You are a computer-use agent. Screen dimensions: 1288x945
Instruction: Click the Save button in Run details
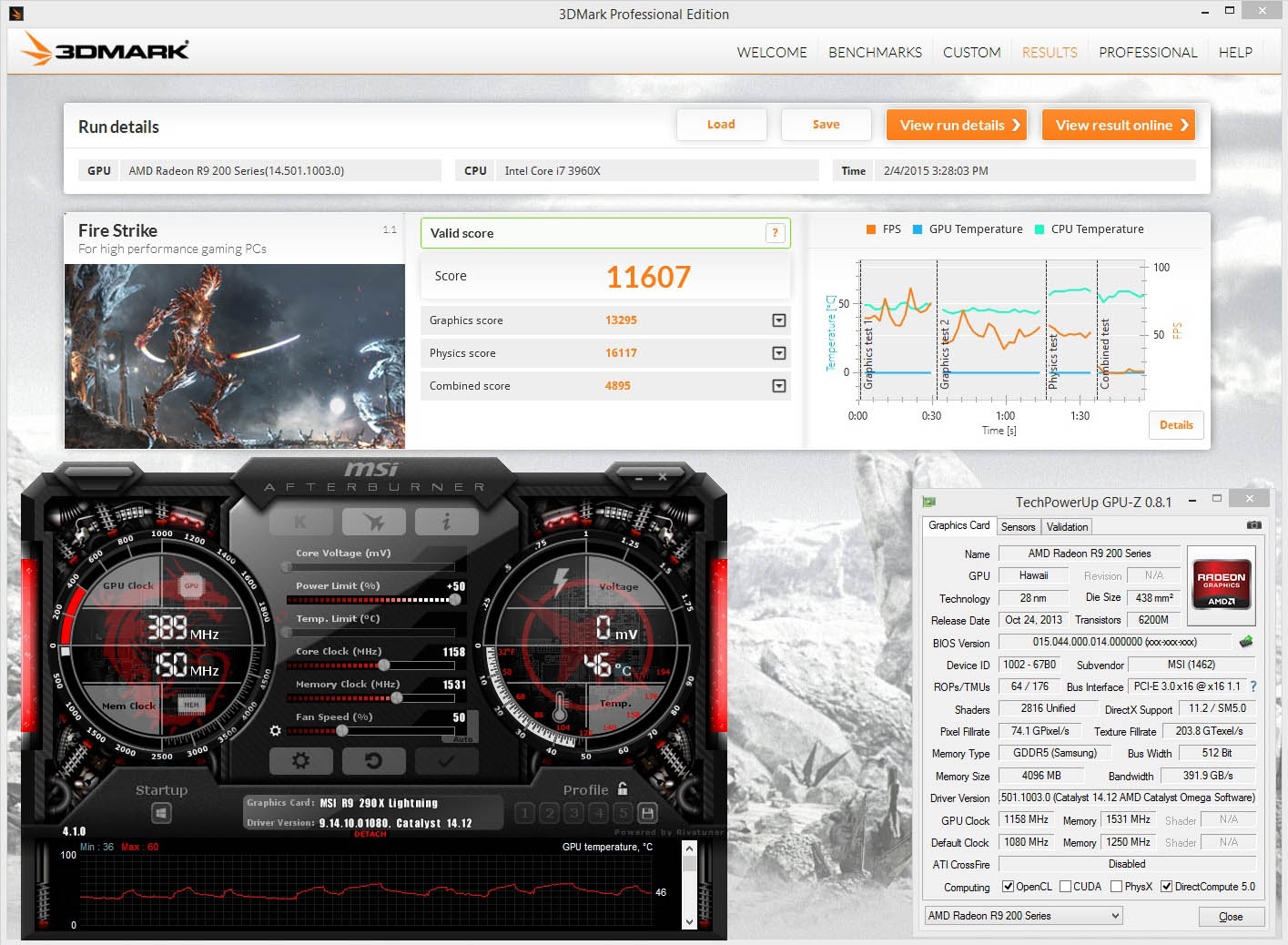tap(826, 125)
